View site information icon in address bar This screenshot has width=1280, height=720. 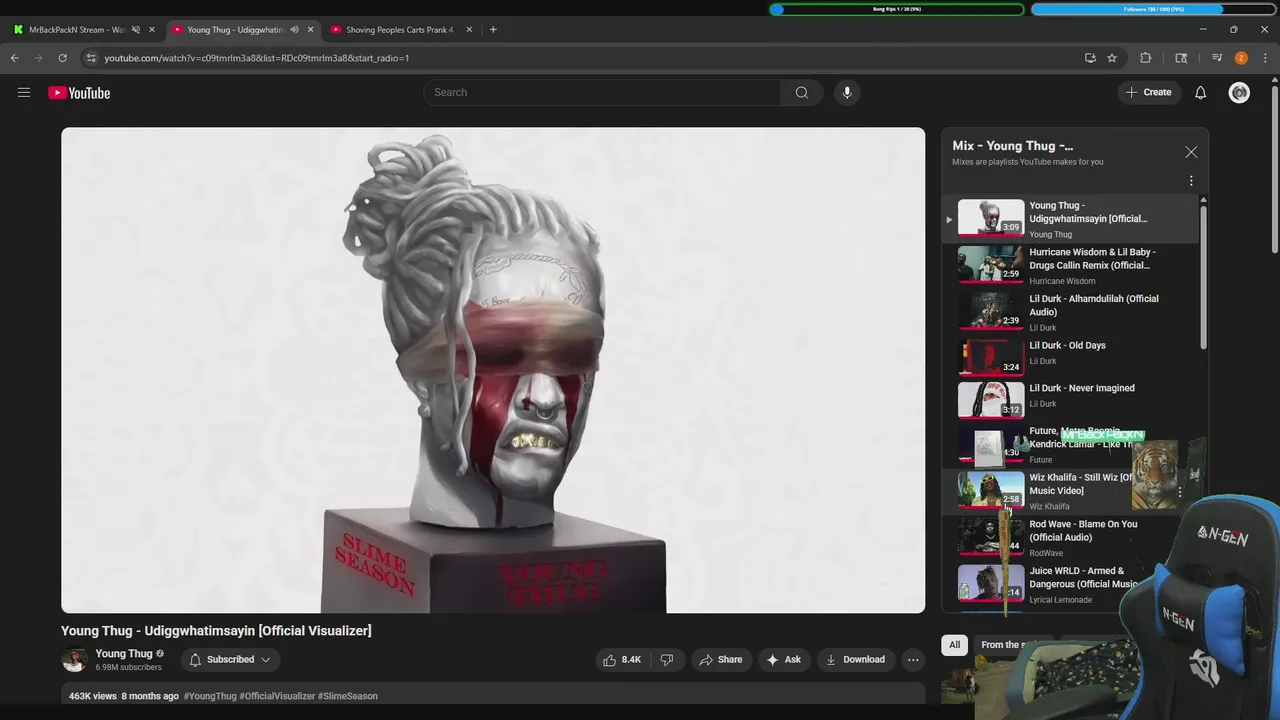pyautogui.click(x=91, y=58)
